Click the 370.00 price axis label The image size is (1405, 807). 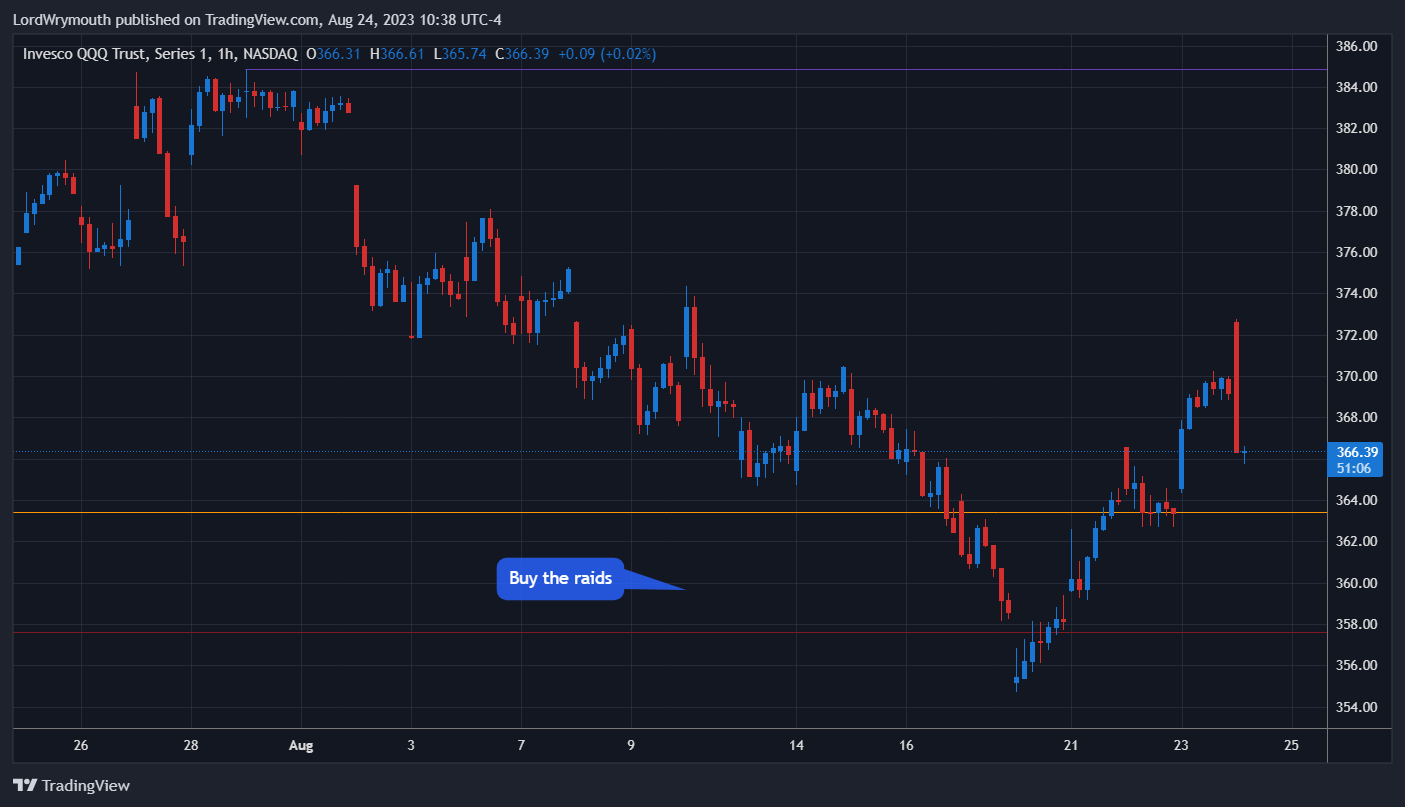pyautogui.click(x=1357, y=376)
